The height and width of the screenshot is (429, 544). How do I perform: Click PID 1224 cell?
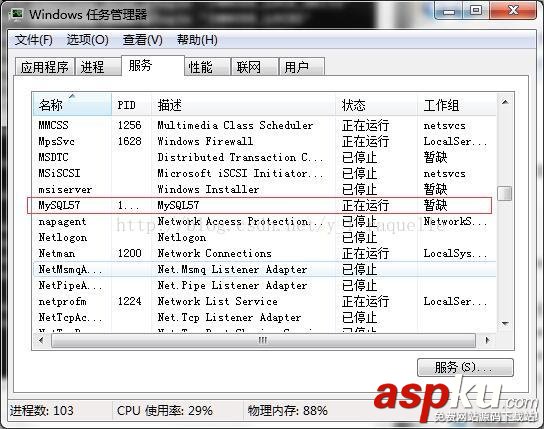(129, 301)
